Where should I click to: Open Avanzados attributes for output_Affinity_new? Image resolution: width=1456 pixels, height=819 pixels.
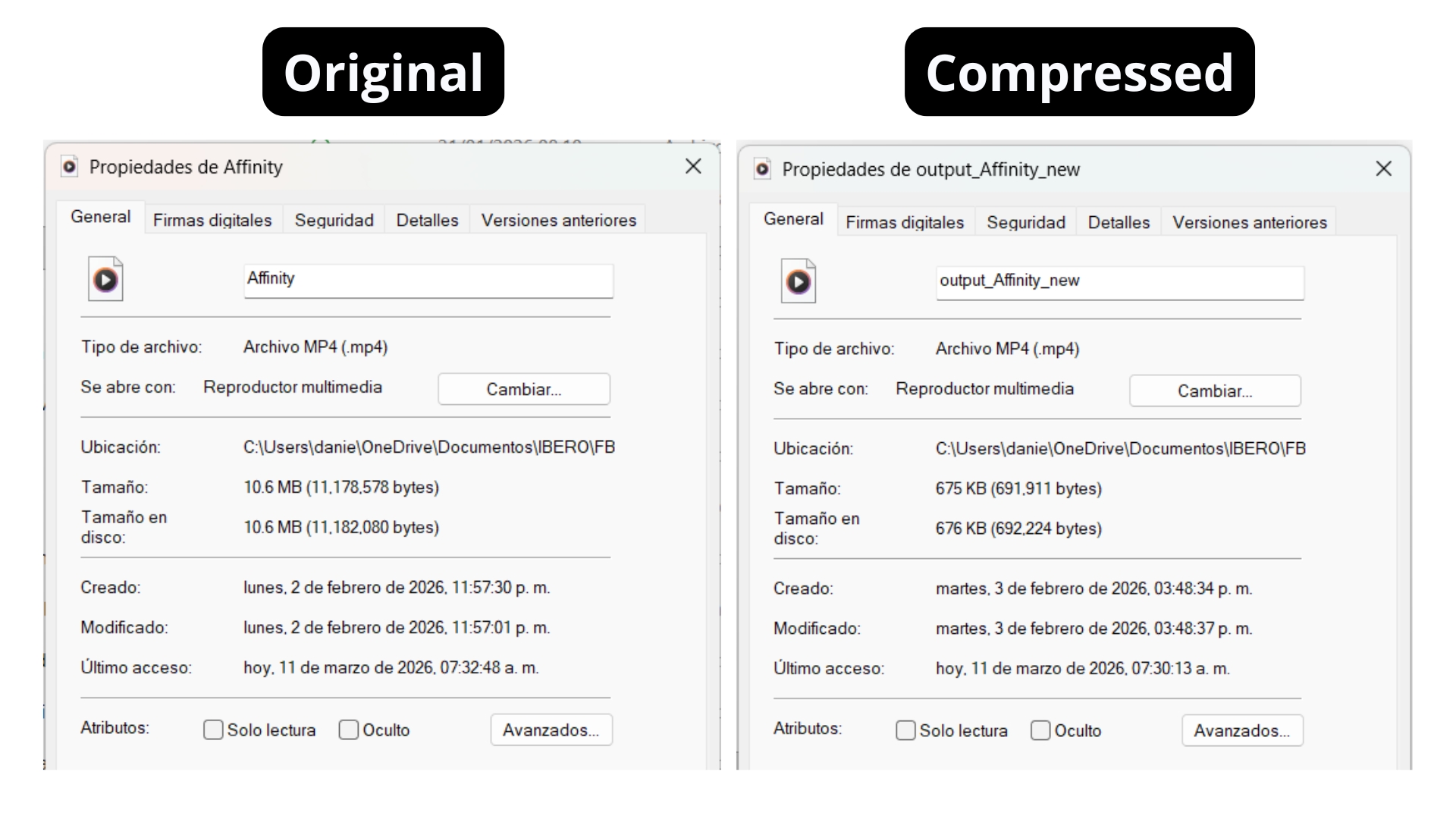click(1241, 730)
